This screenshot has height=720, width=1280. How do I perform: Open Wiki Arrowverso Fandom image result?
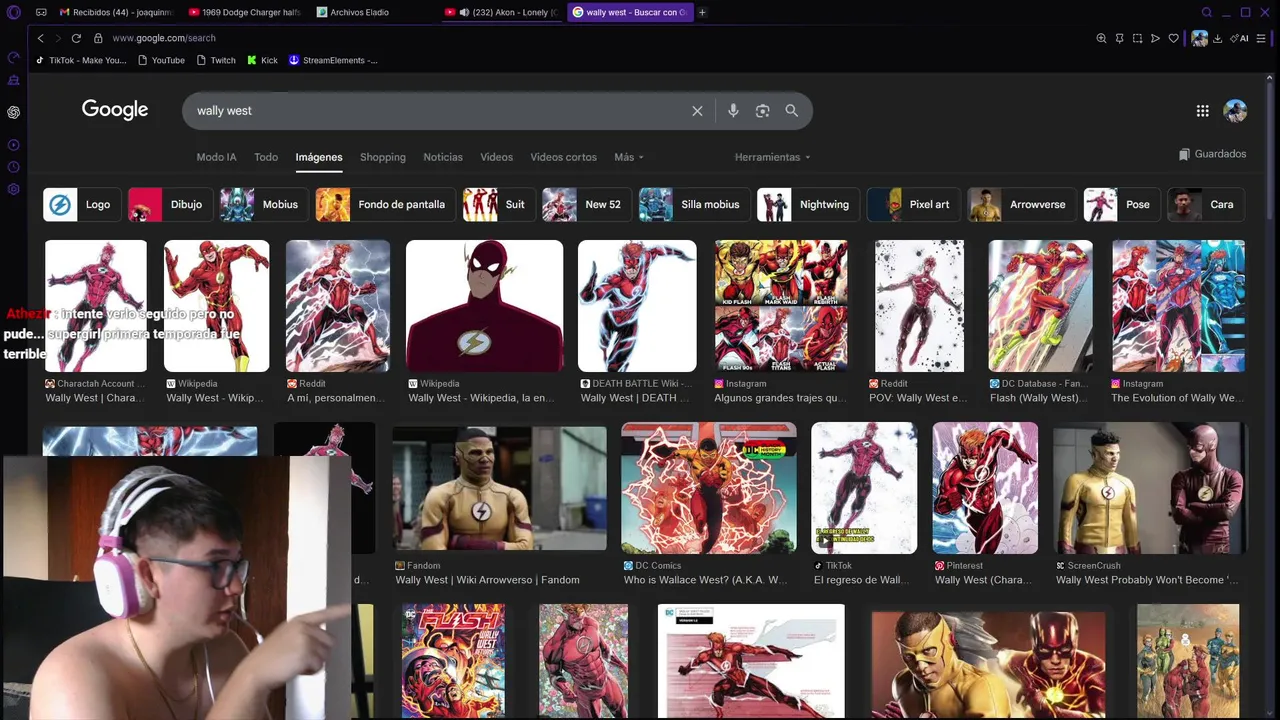(499, 488)
